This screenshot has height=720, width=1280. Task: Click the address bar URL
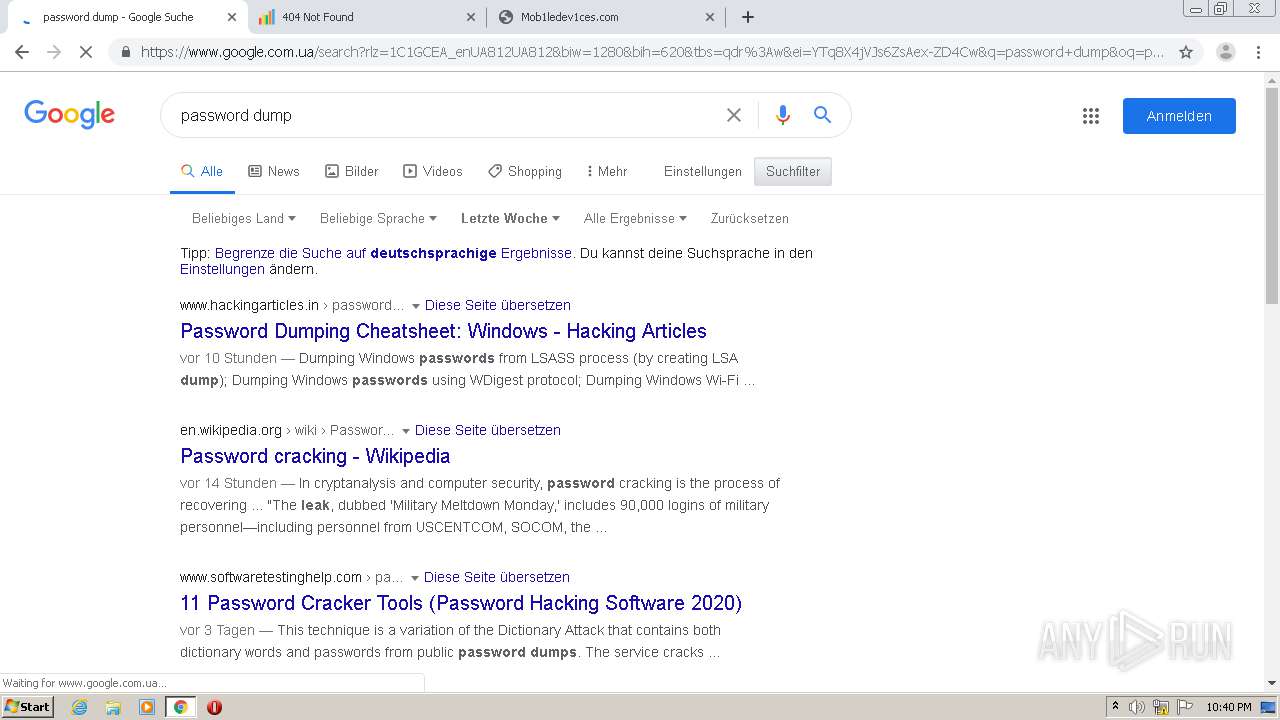(652, 52)
